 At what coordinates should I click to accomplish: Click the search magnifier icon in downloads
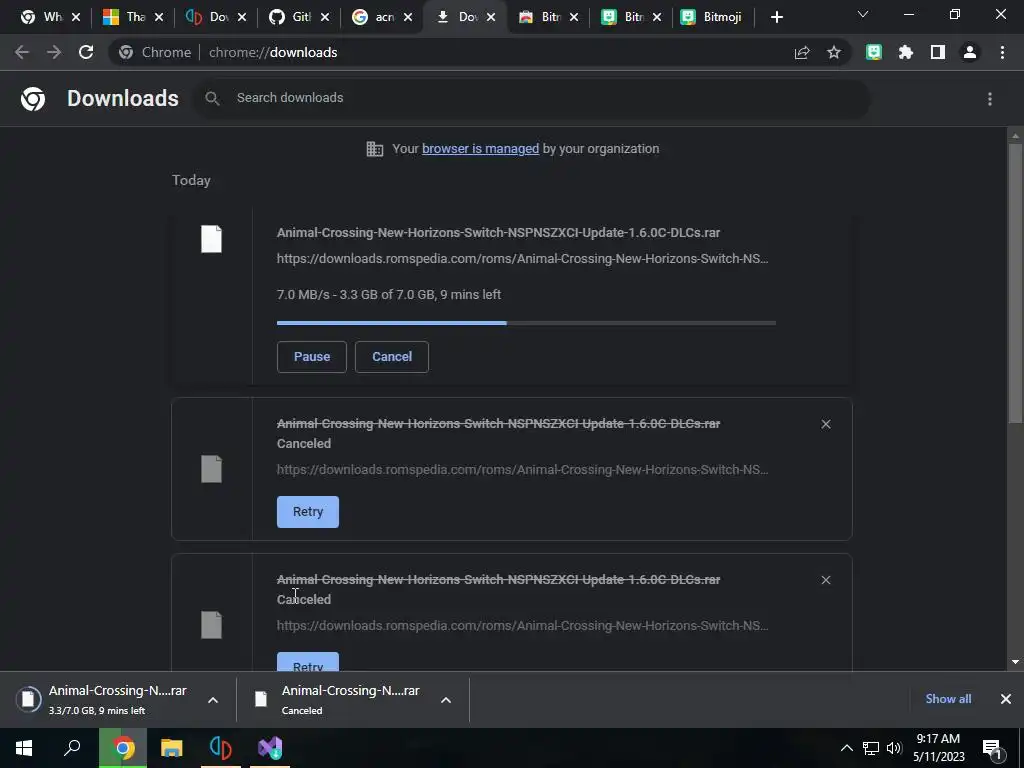212,99
